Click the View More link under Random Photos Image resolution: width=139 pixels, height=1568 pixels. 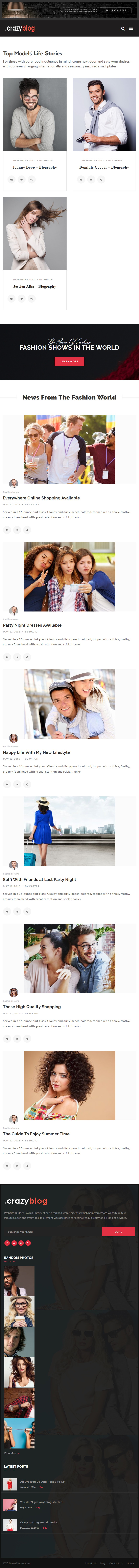[10, 1453]
